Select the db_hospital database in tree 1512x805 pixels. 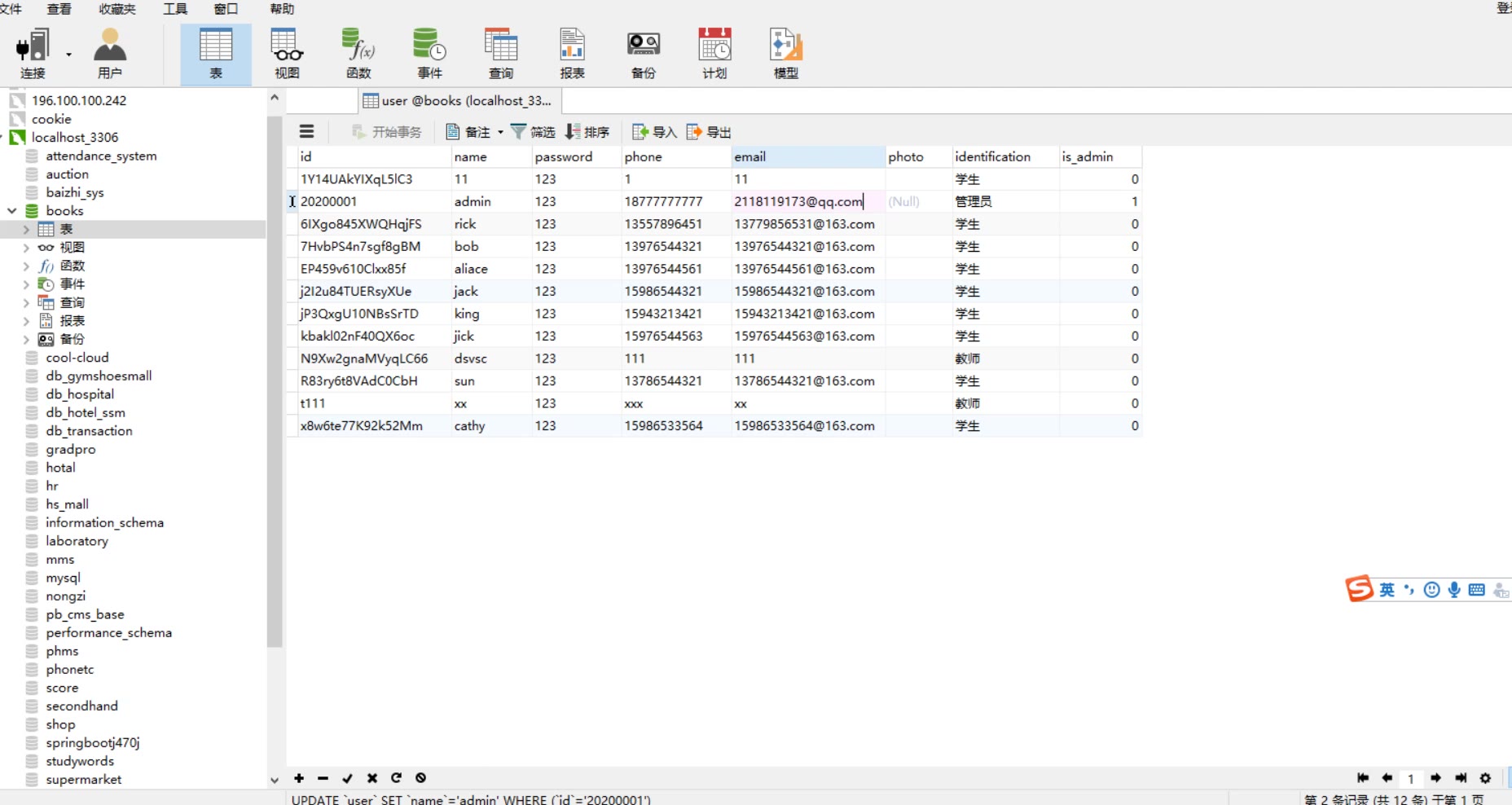point(80,394)
